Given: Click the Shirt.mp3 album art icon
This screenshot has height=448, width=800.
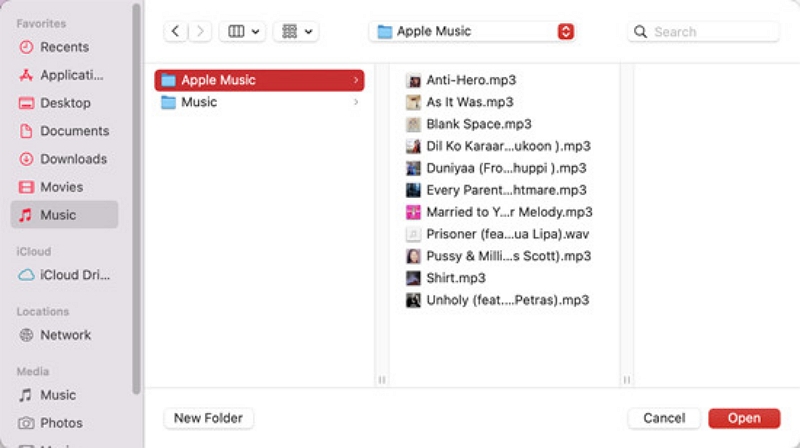Looking at the screenshot, I should (x=413, y=278).
